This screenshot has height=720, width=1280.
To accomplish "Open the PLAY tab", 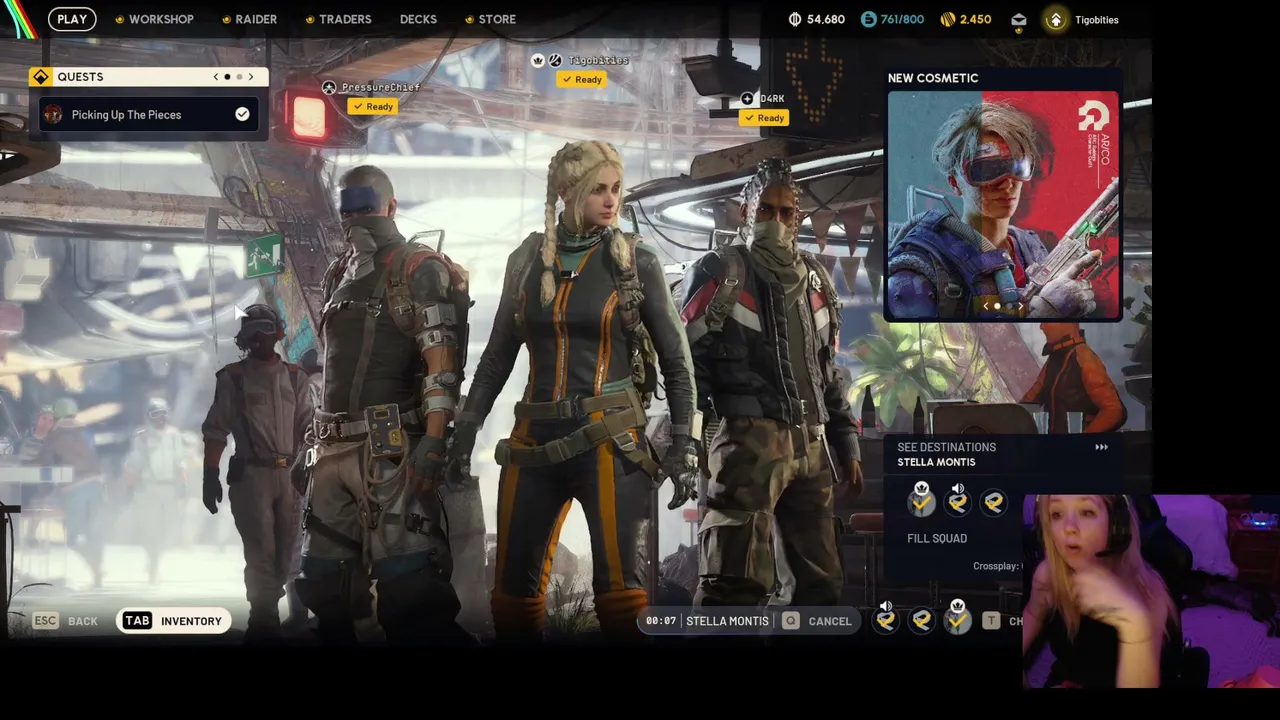I will [x=72, y=19].
